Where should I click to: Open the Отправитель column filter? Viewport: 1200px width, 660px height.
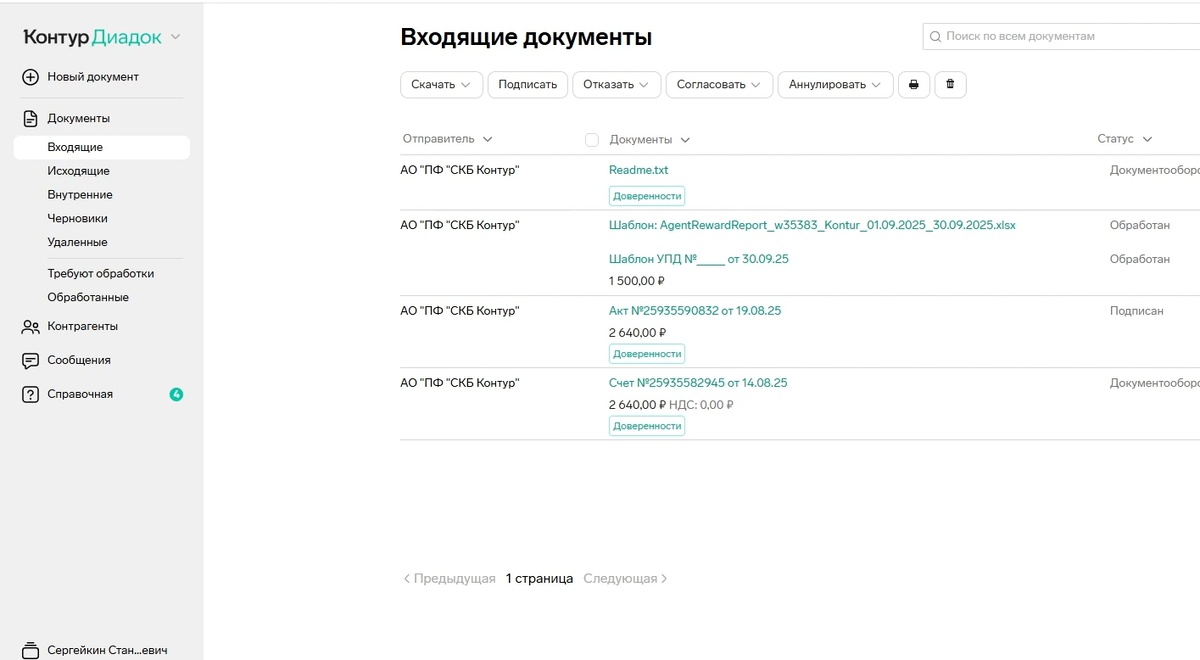click(448, 139)
